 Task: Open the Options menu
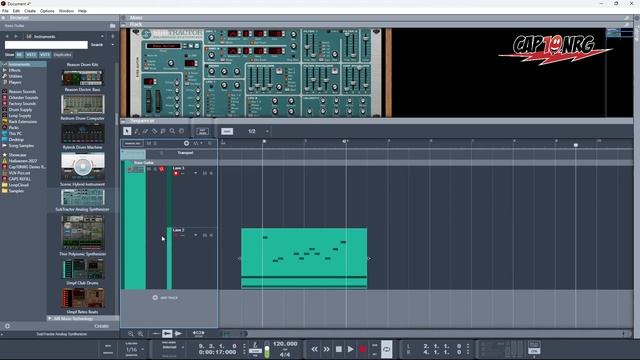(47, 11)
